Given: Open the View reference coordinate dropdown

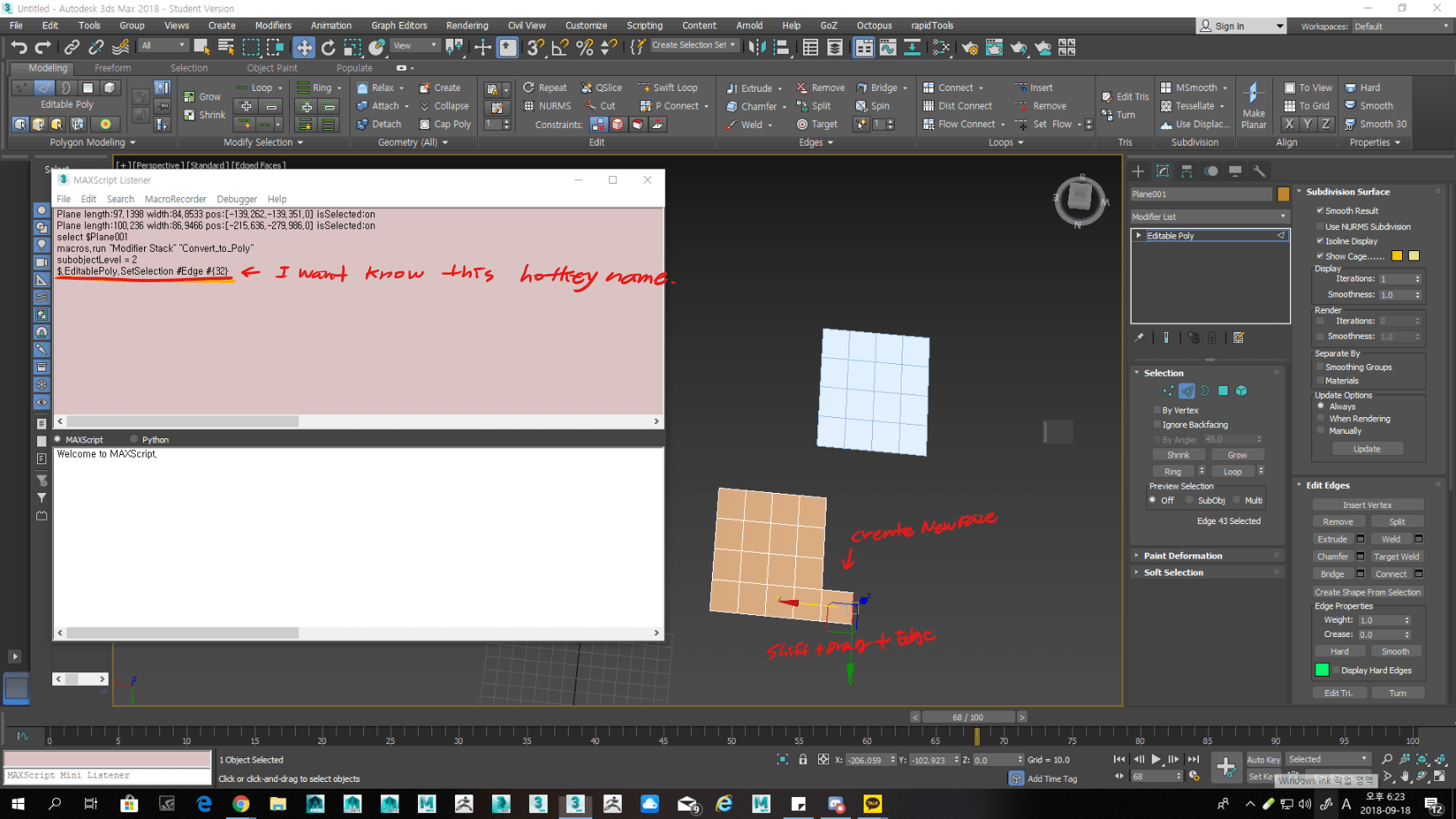Looking at the screenshot, I should click(415, 45).
